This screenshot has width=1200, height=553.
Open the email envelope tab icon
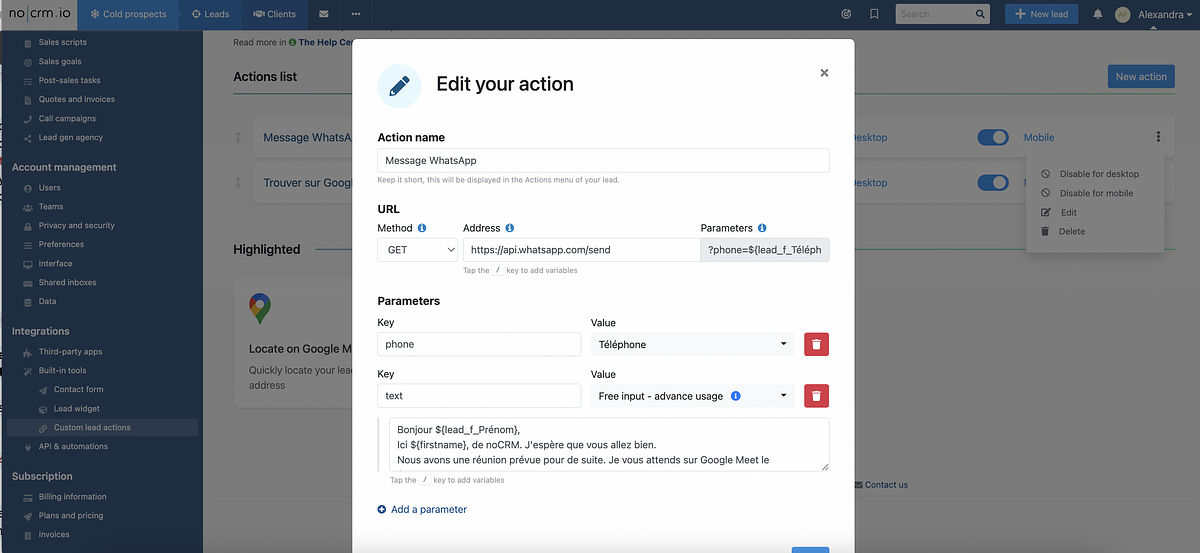pyautogui.click(x=323, y=14)
